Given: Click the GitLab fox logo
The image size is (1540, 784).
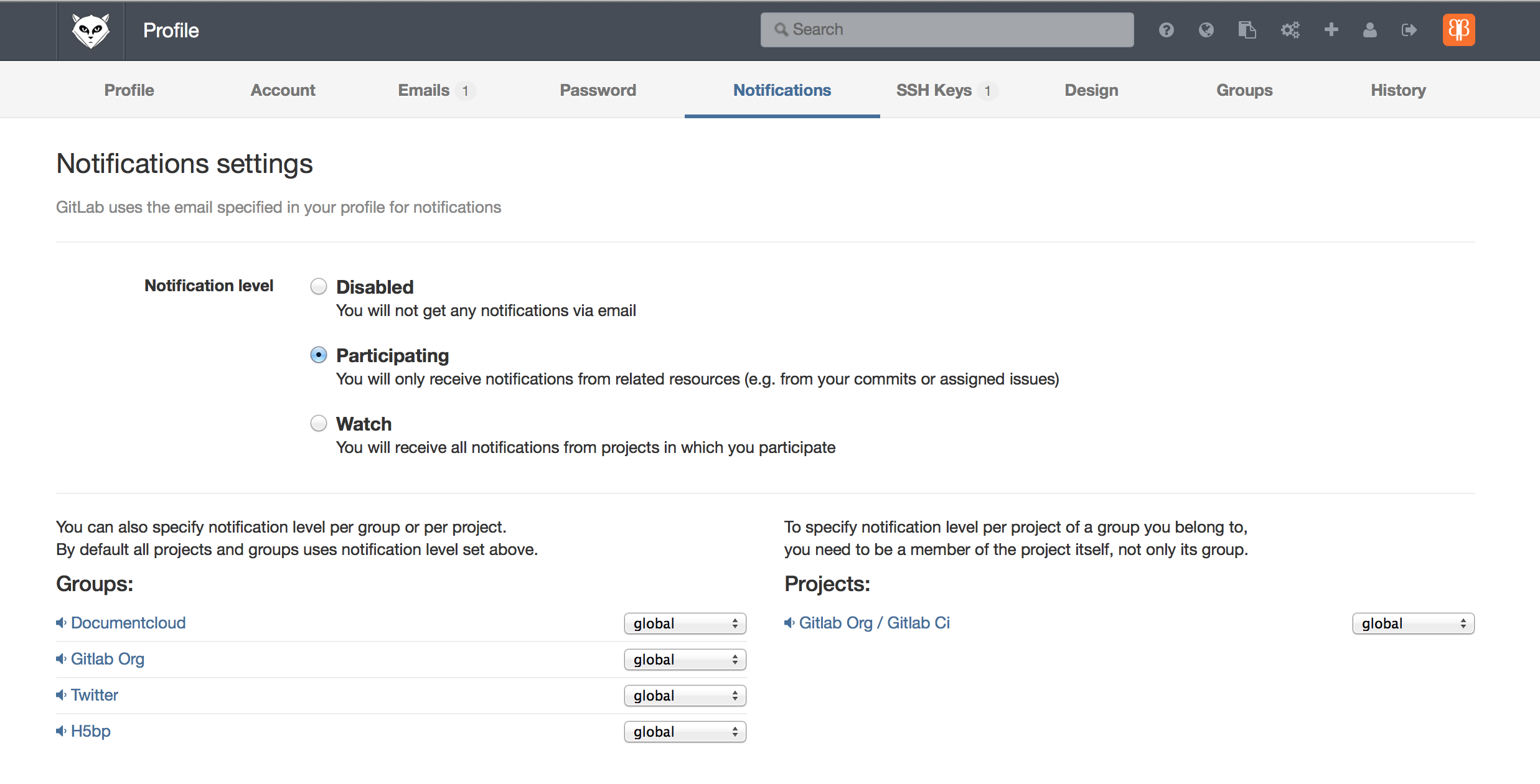Looking at the screenshot, I should (91, 30).
